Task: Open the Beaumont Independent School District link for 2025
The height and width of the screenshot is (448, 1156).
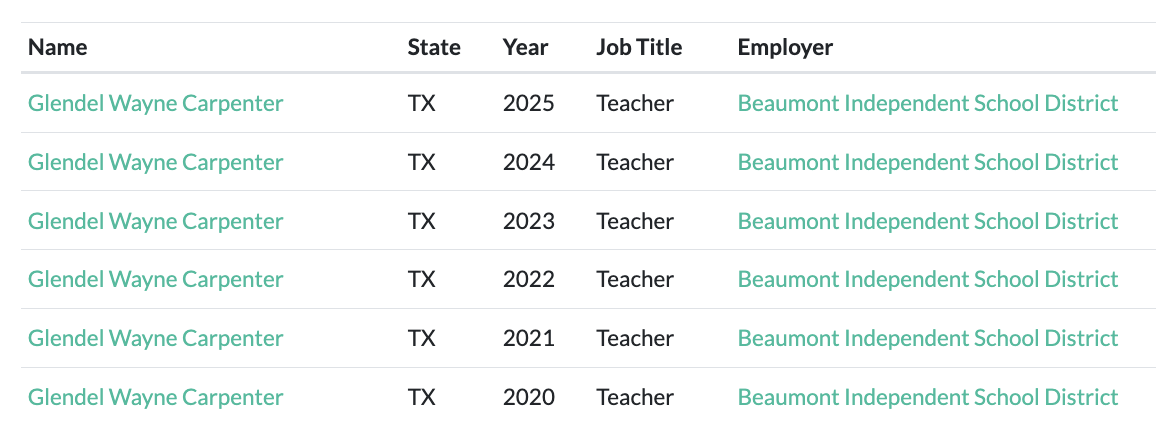Action: point(928,103)
